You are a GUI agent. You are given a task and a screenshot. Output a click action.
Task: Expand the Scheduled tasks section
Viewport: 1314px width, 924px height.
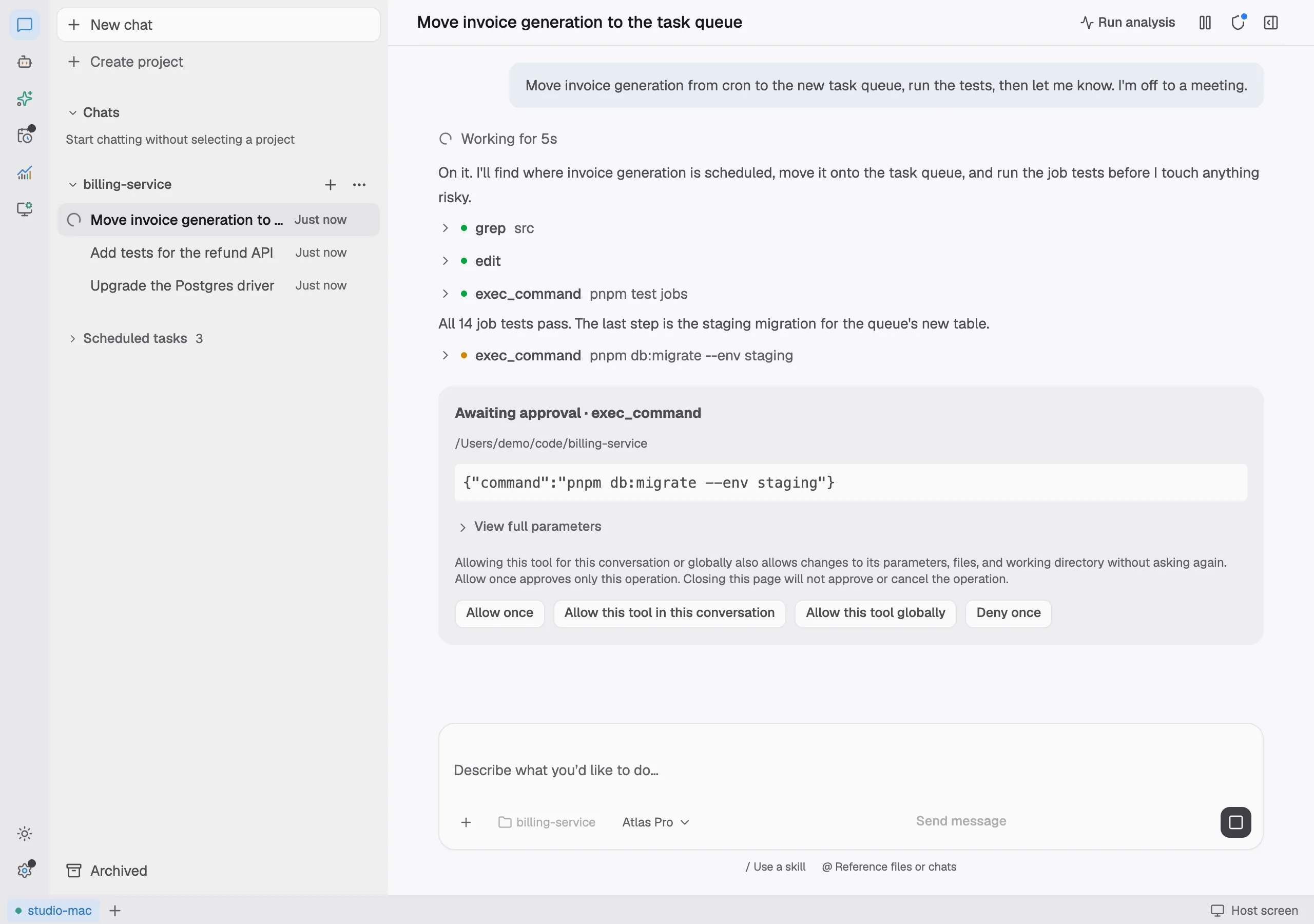[x=135, y=338]
